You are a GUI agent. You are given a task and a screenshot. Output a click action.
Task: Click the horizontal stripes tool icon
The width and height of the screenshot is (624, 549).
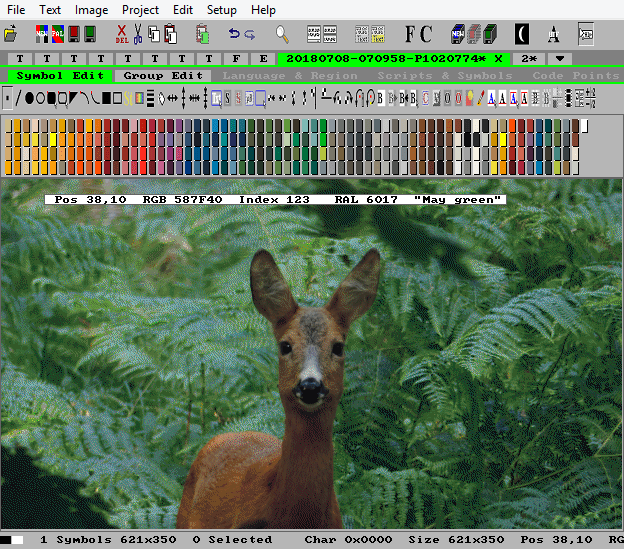[150, 98]
